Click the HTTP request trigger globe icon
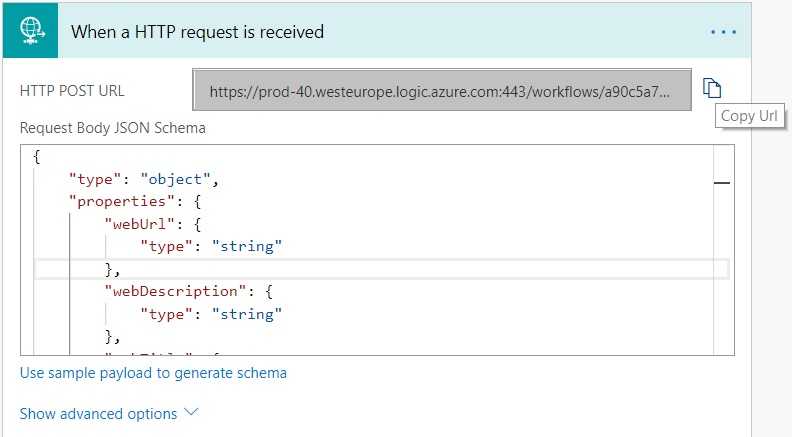This screenshot has width=792, height=437. click(31, 31)
